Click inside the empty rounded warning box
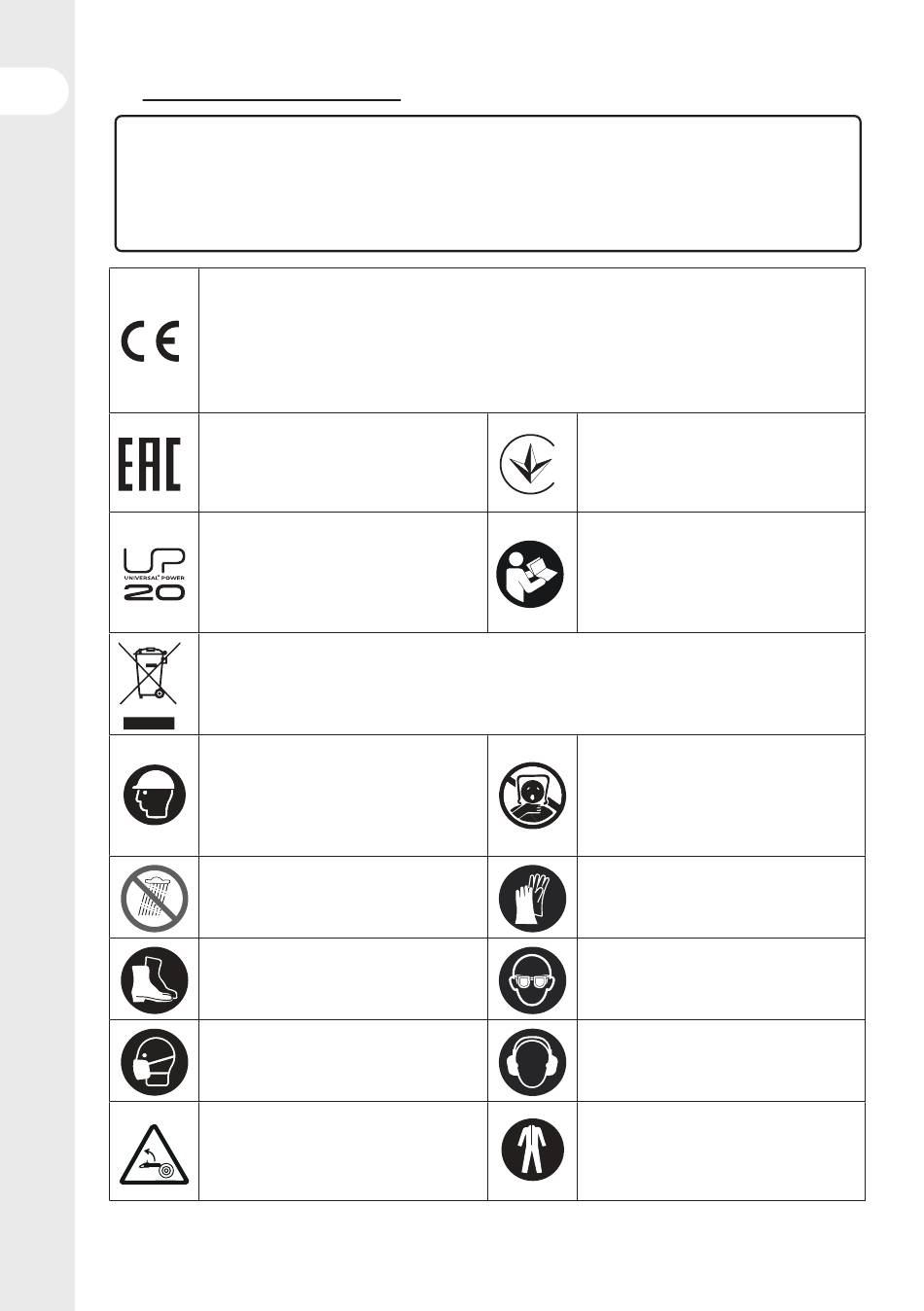The height and width of the screenshot is (1311, 924). click(x=487, y=184)
